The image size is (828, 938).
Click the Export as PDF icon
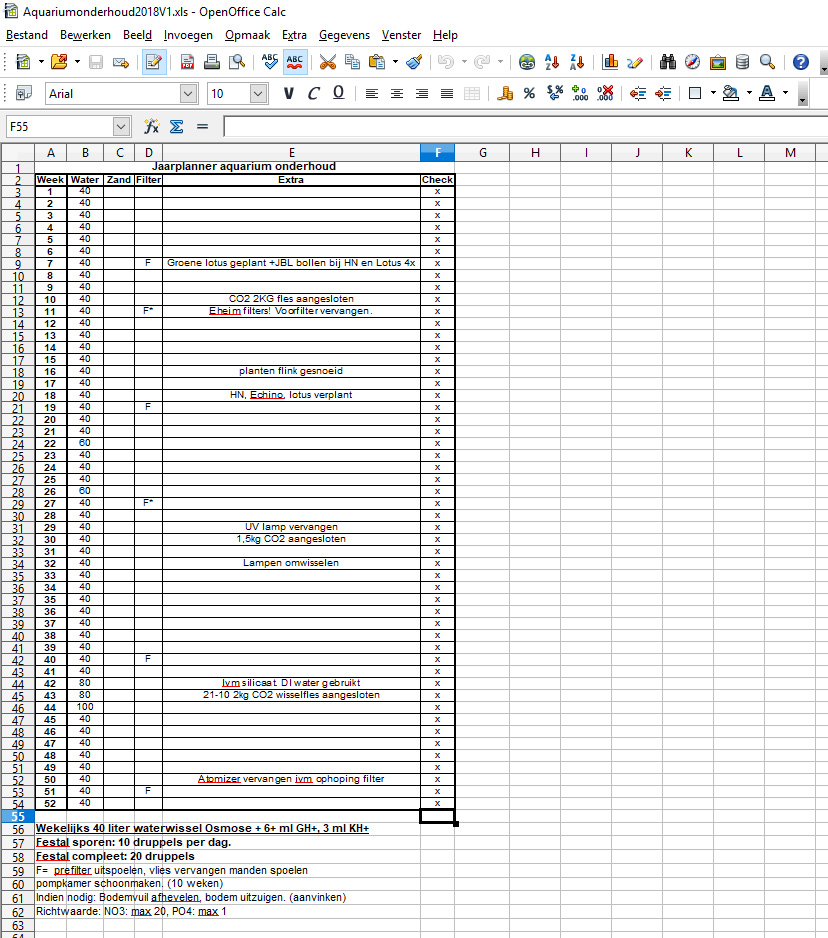[x=187, y=62]
